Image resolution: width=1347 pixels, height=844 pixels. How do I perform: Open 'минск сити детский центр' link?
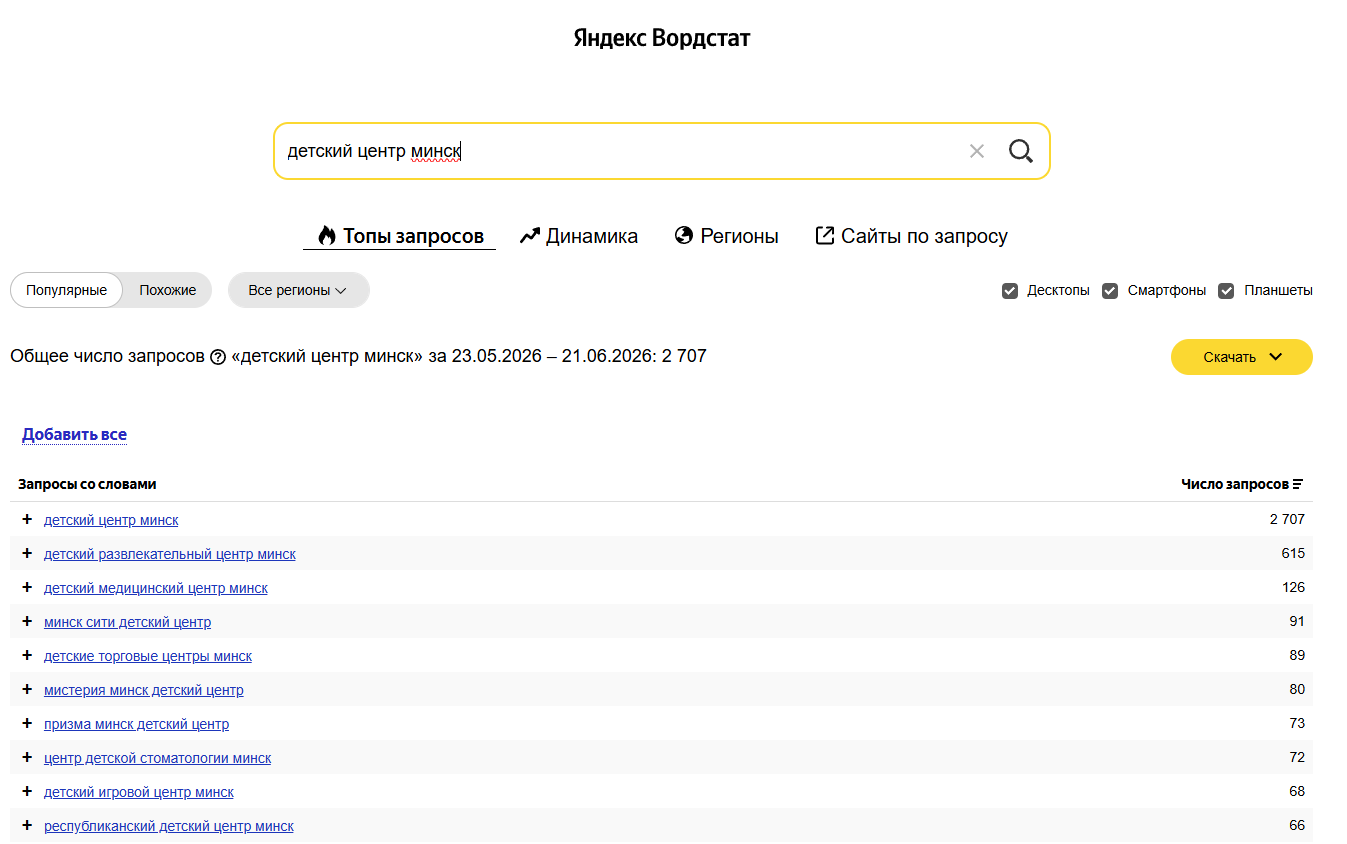coord(127,622)
